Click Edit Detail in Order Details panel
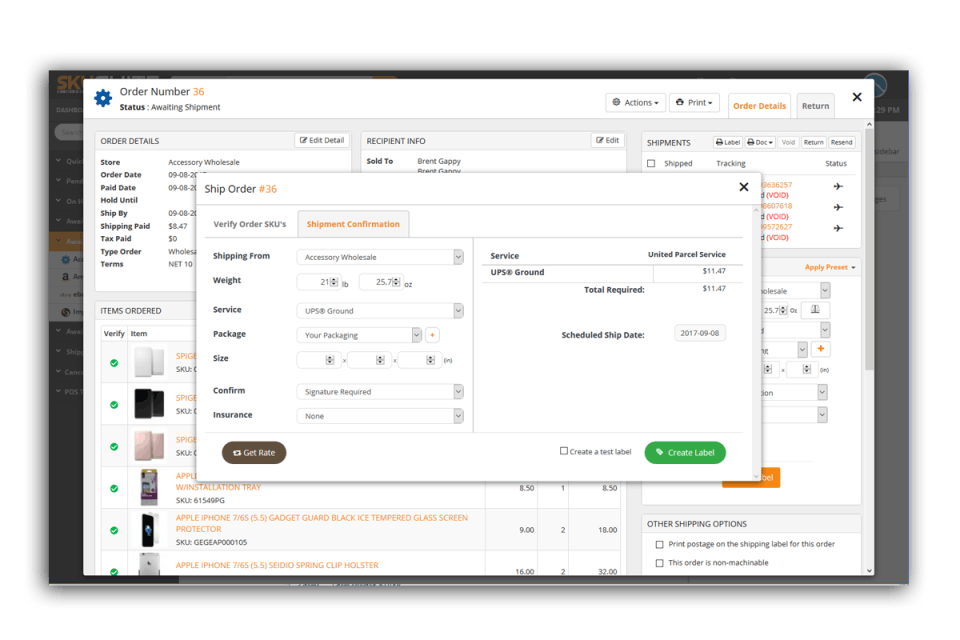The height and width of the screenshot is (640, 960). point(322,140)
